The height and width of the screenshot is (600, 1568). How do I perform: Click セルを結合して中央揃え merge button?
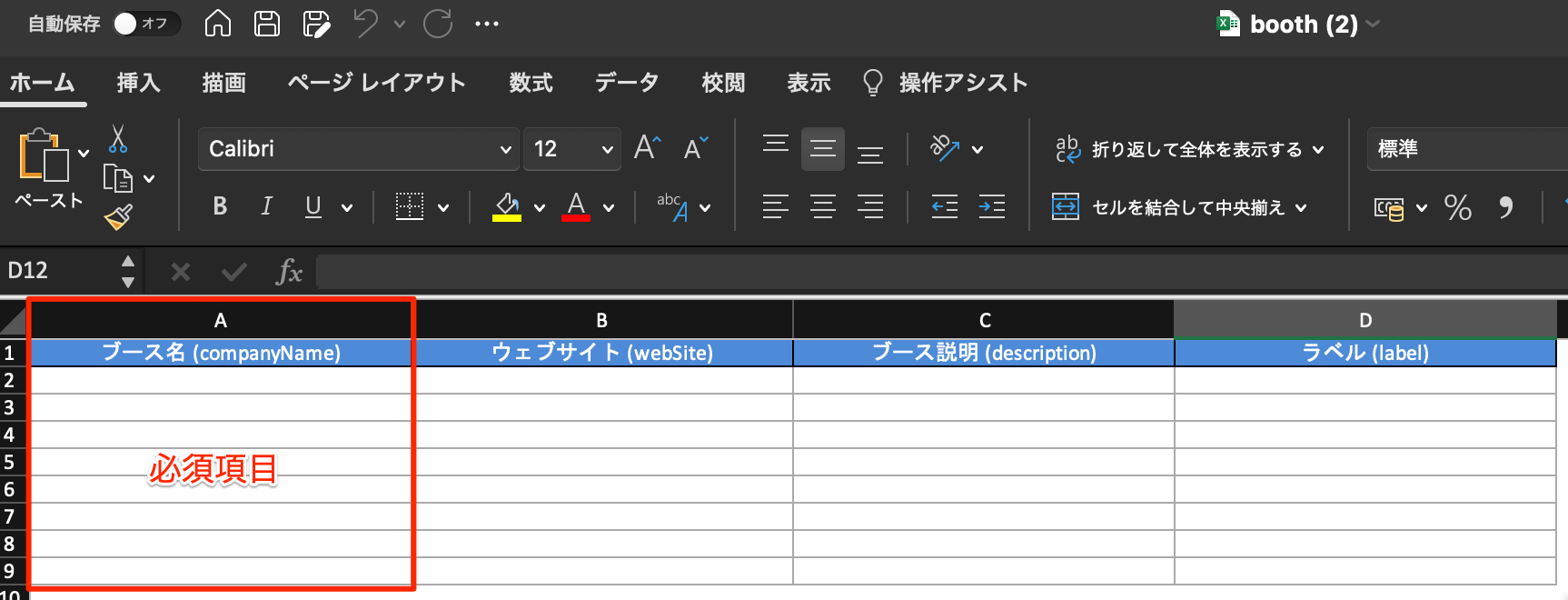pos(1169,207)
